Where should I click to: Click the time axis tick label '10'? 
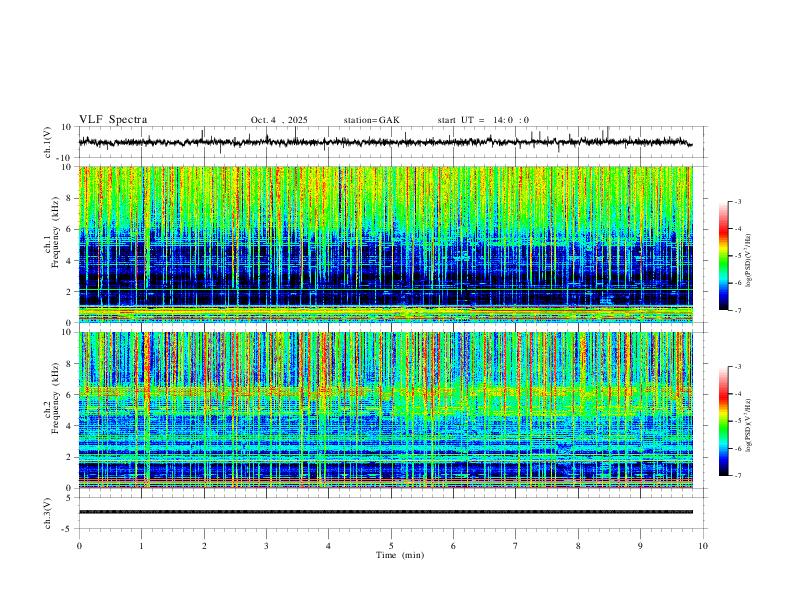tap(703, 546)
